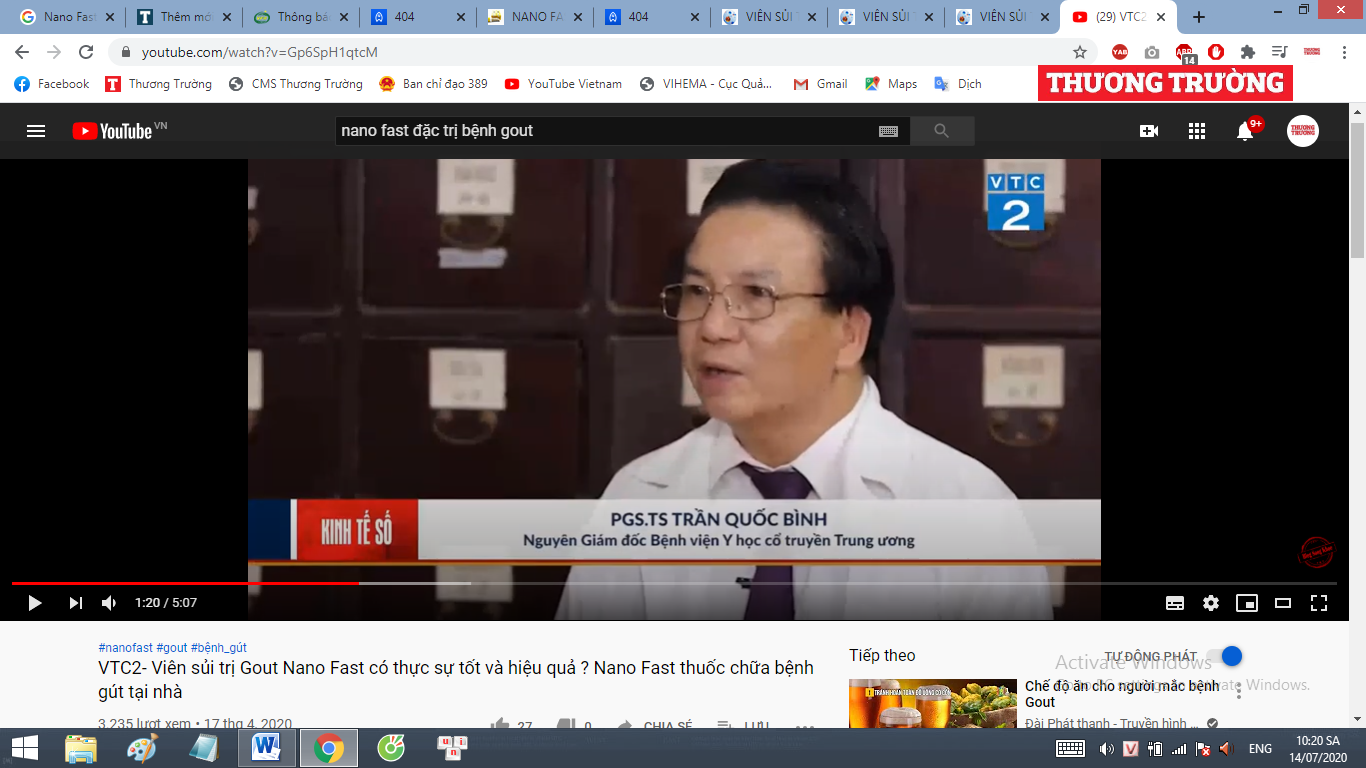The image size is (1366, 768).
Task: Open the YouTube hamburger guide menu
Action: (x=36, y=131)
